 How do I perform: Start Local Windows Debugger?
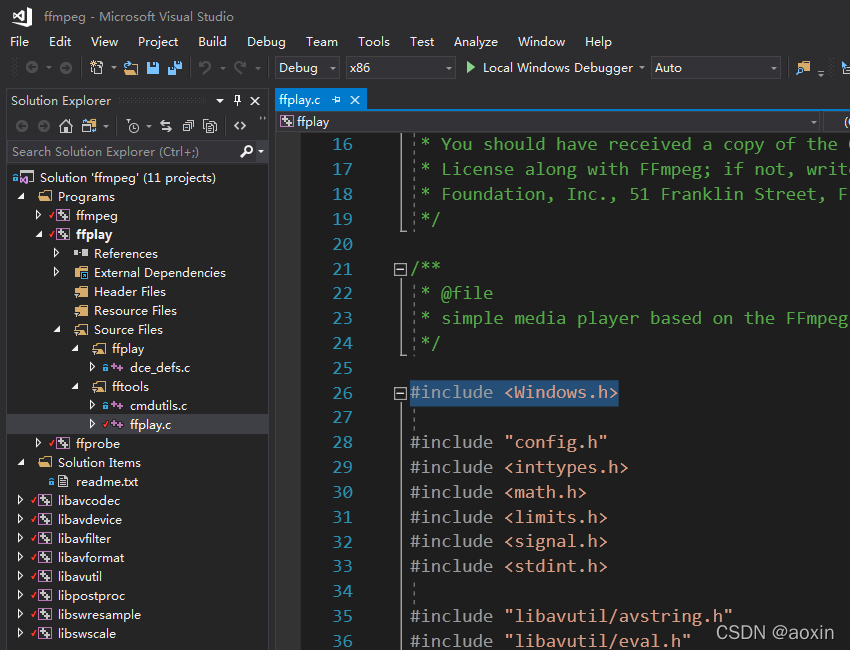551,68
